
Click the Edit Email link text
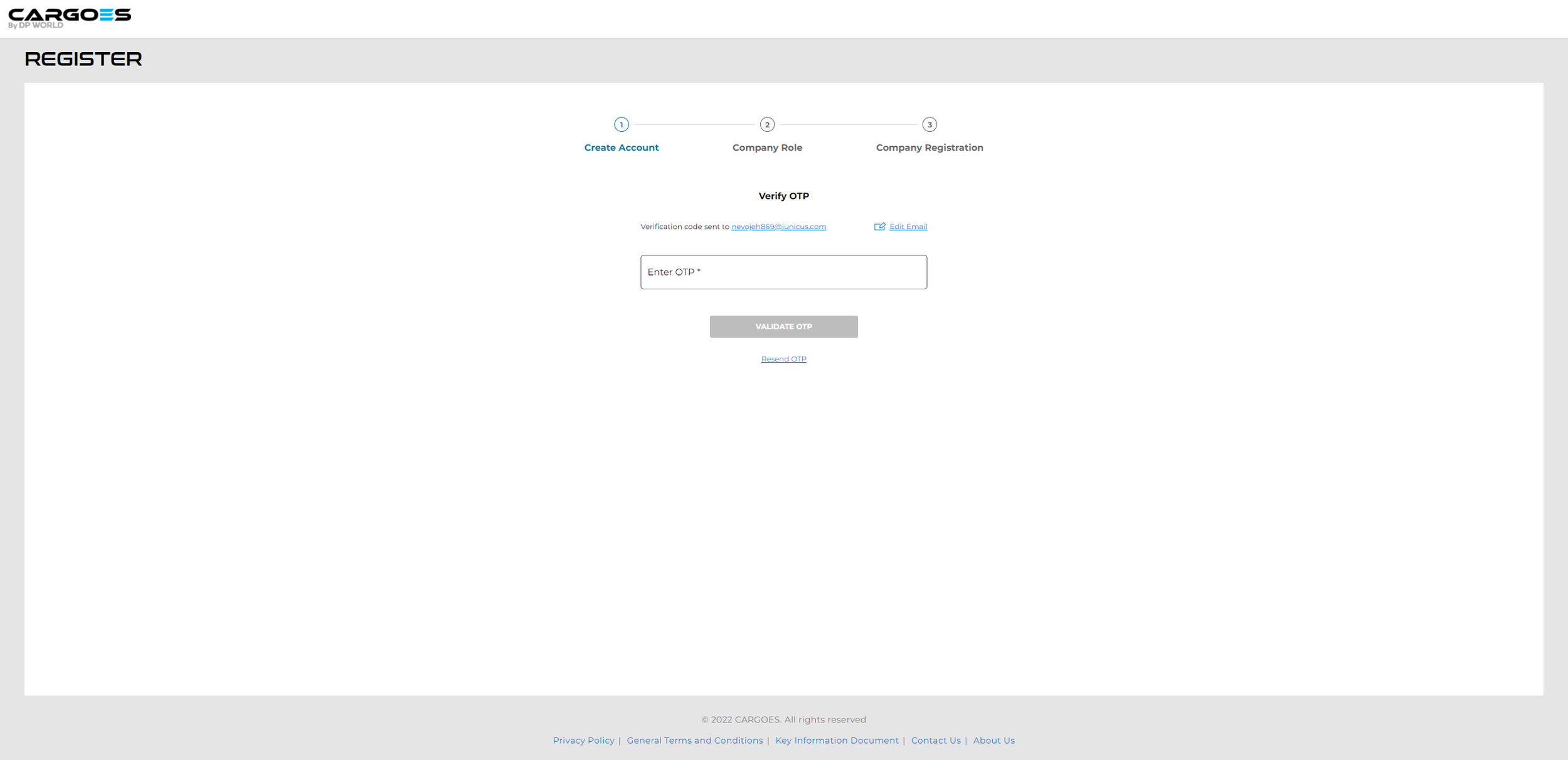[908, 227]
